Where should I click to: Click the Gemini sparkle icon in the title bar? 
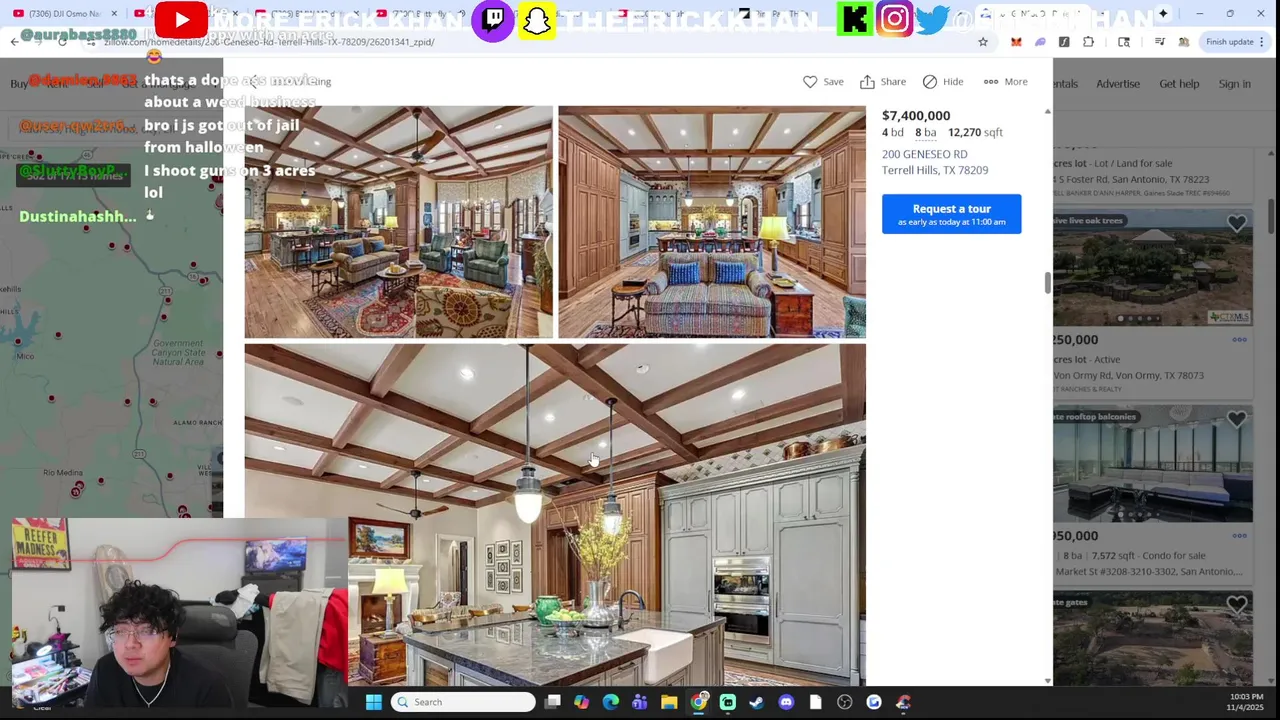point(1163,14)
